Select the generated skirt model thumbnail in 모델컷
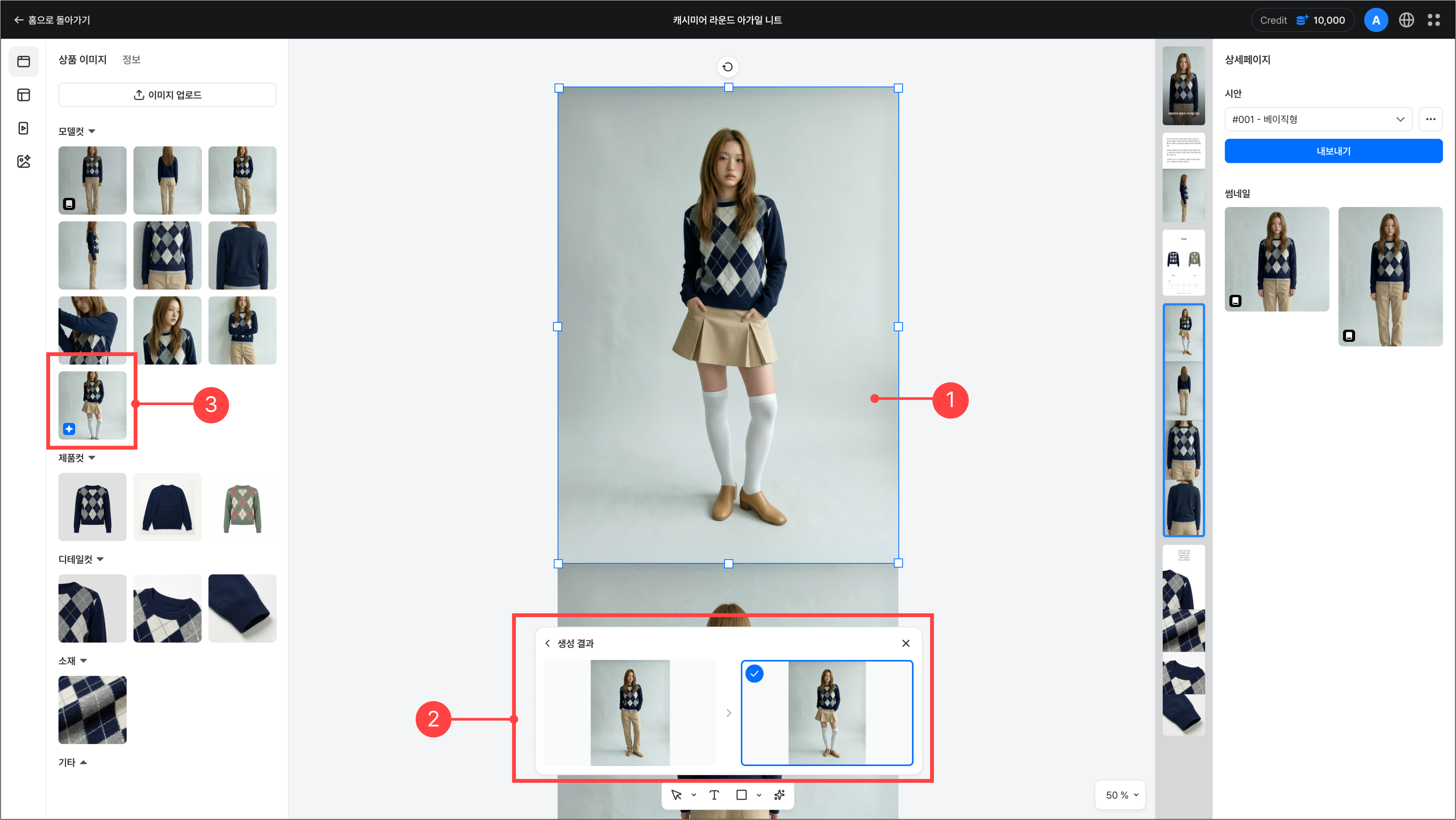This screenshot has height=820, width=1456. tap(92, 405)
